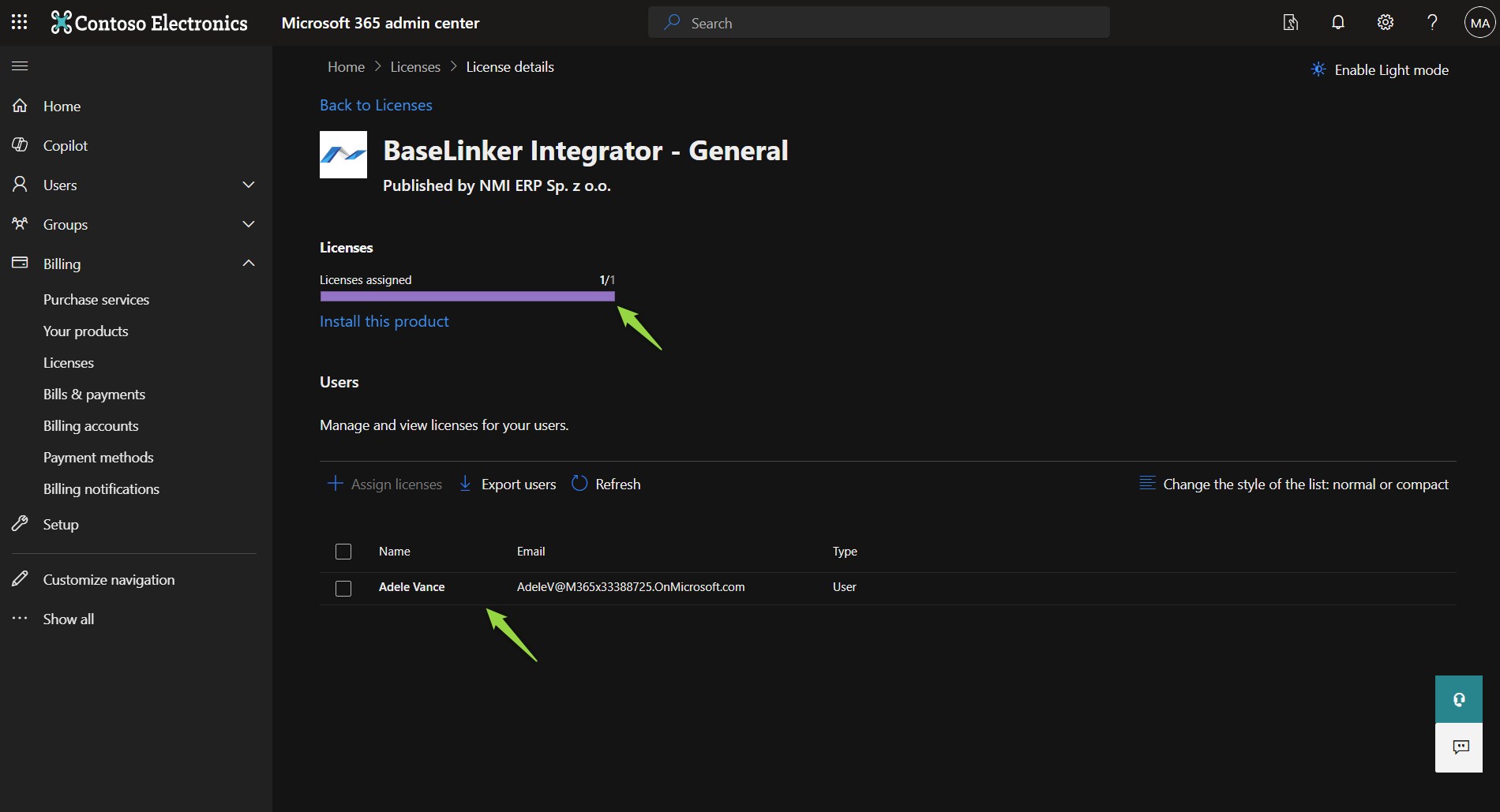Screen dimensions: 1500x812
Task: Click the Show all ellipsis icon
Action: (x=21, y=618)
